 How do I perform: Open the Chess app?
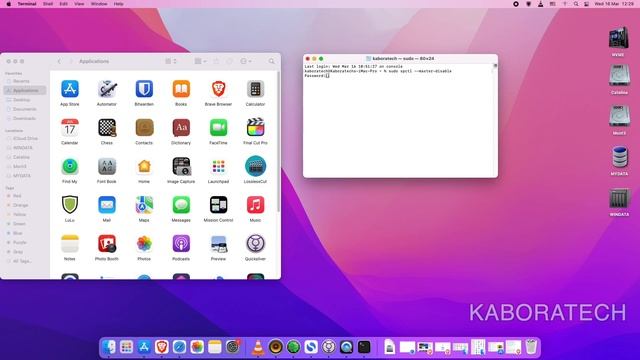click(107, 128)
